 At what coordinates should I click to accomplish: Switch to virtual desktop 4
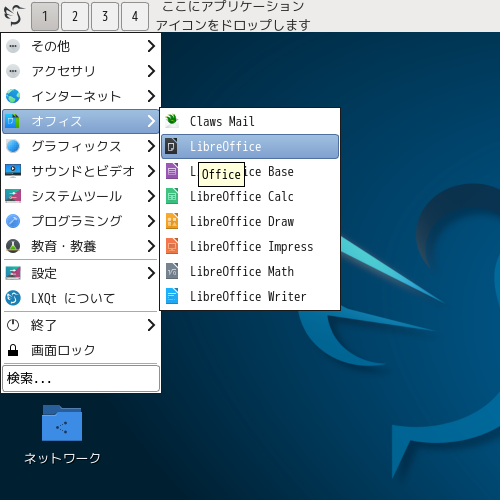pyautogui.click(x=135, y=16)
